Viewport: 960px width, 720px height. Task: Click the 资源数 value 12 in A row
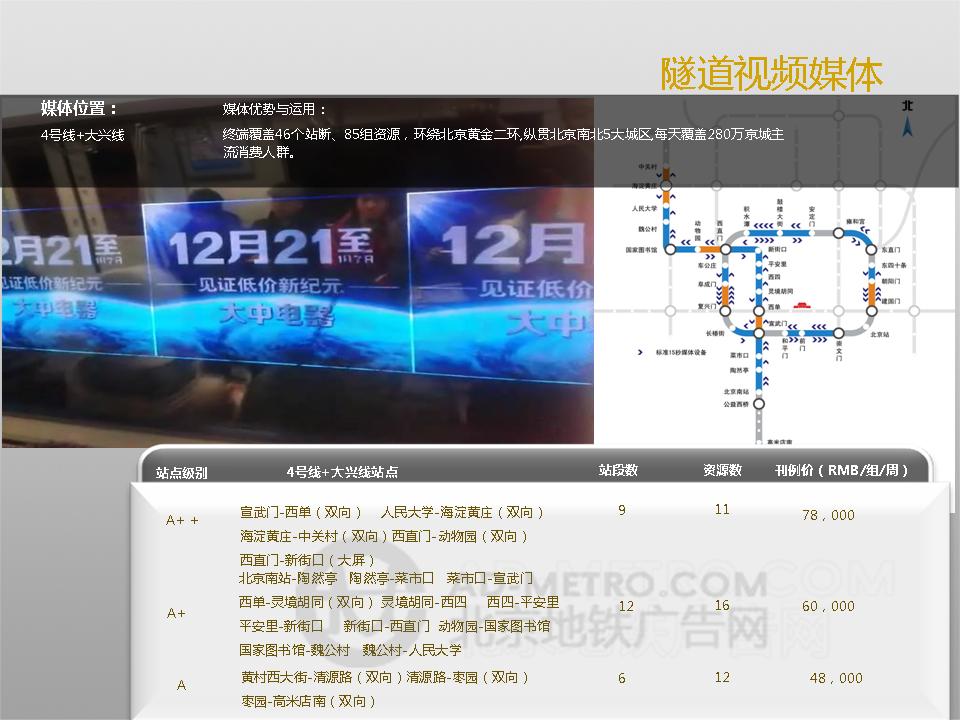click(x=722, y=677)
